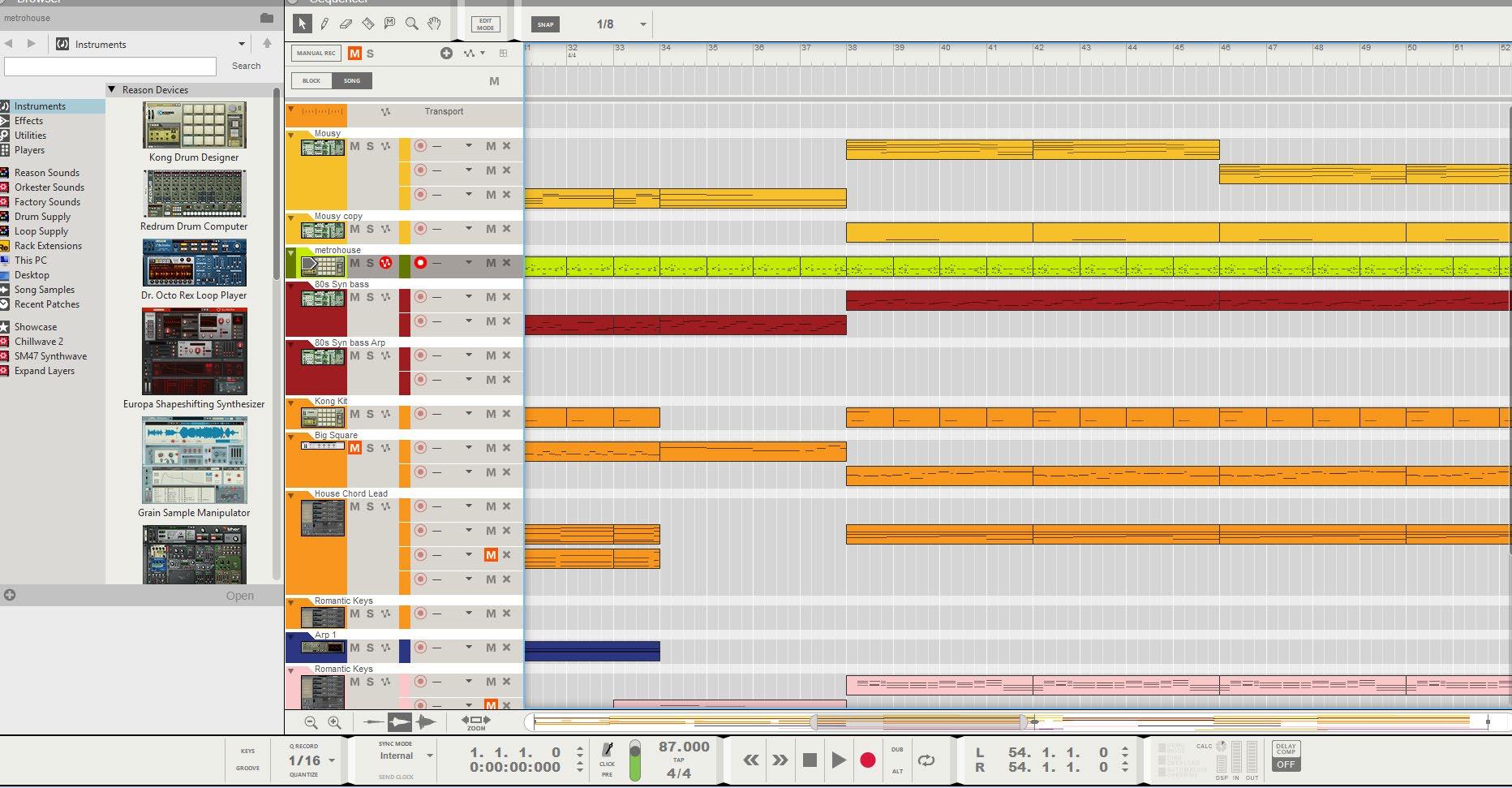Click the Grain Sample Manipulator thumbnail
1512x788 pixels.
point(194,460)
